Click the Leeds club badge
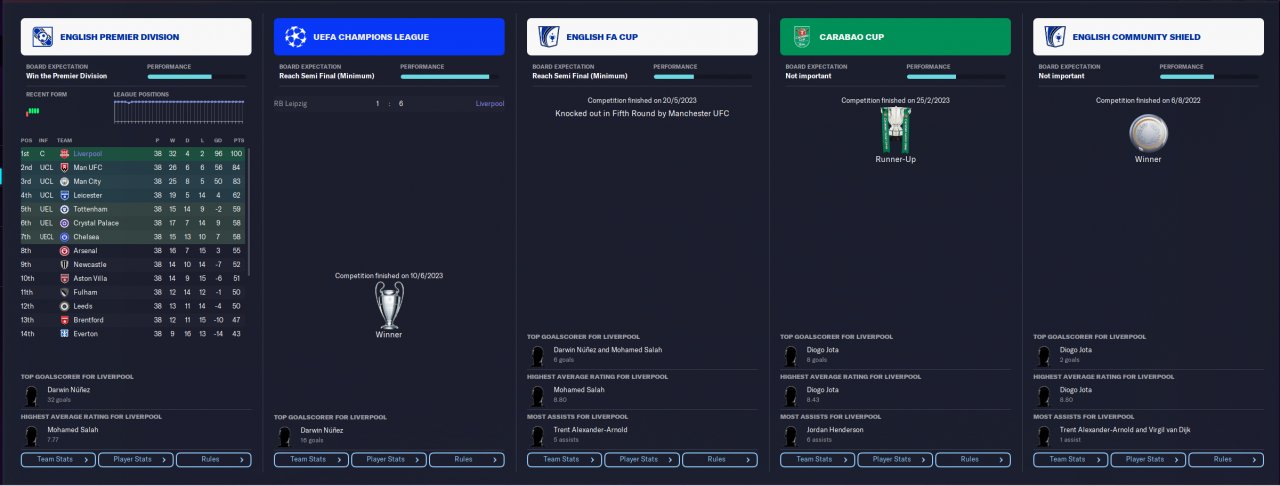Viewport: 1280px width, 486px height. pos(64,306)
